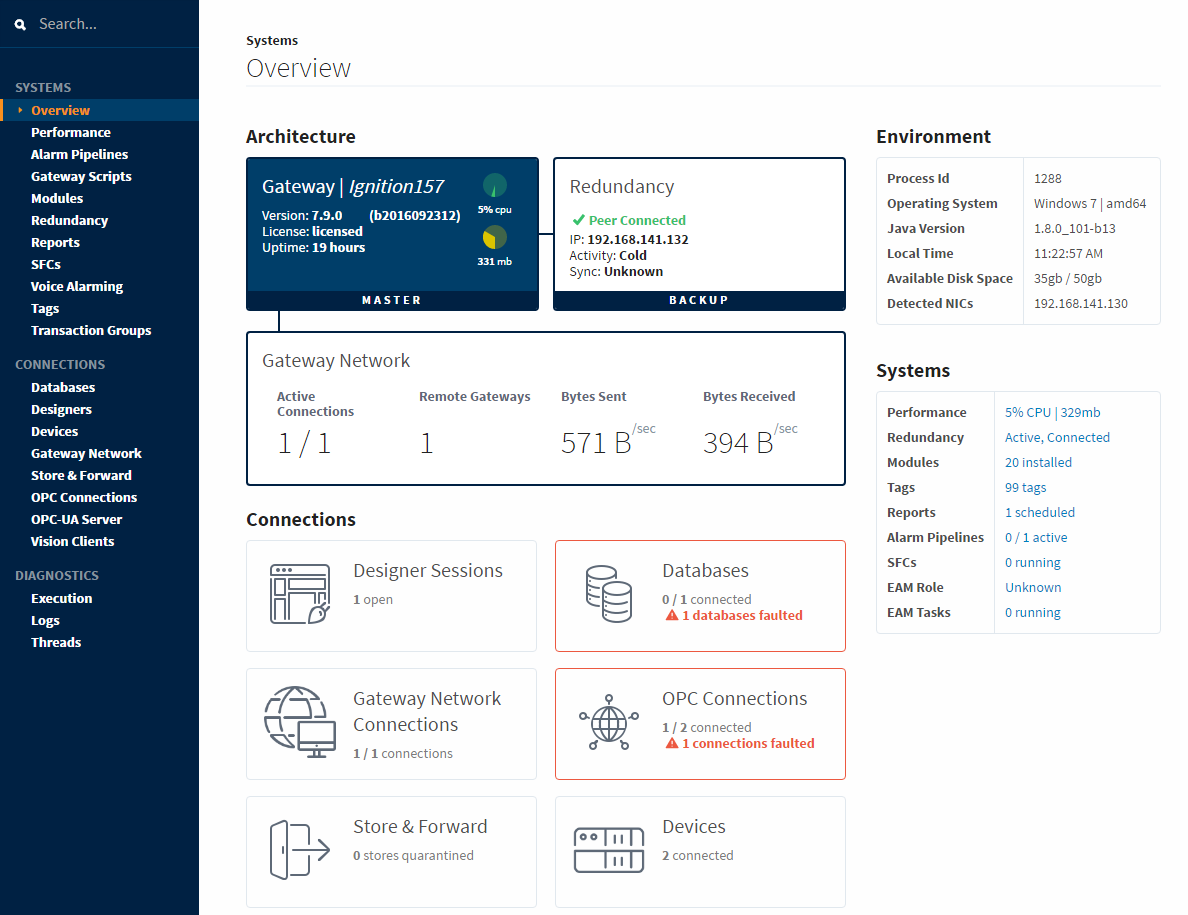Click the OPC Connections network icon
The image size is (1188, 915).
(x=609, y=722)
